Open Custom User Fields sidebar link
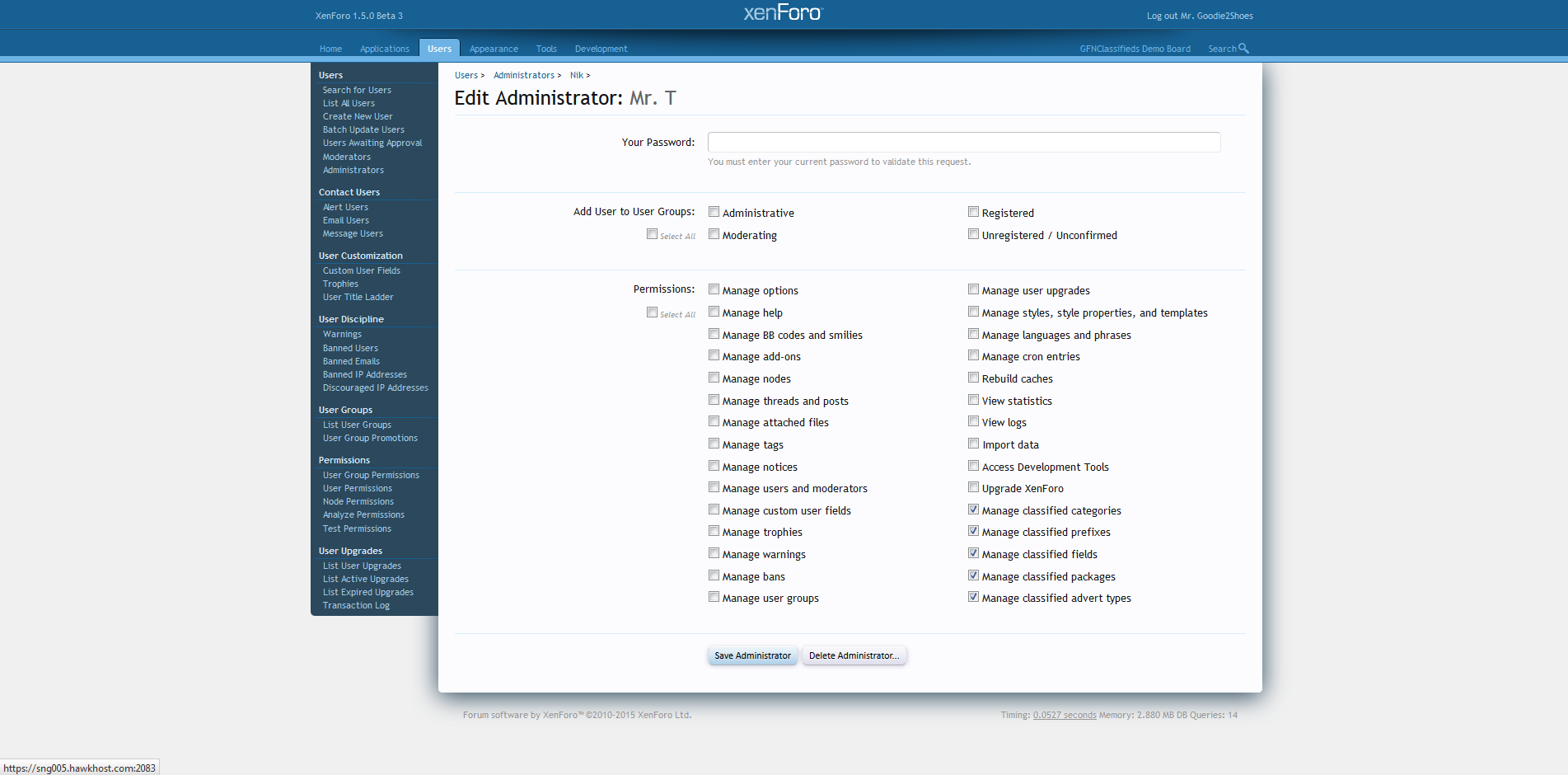Viewport: 1568px width, 775px height. click(362, 270)
